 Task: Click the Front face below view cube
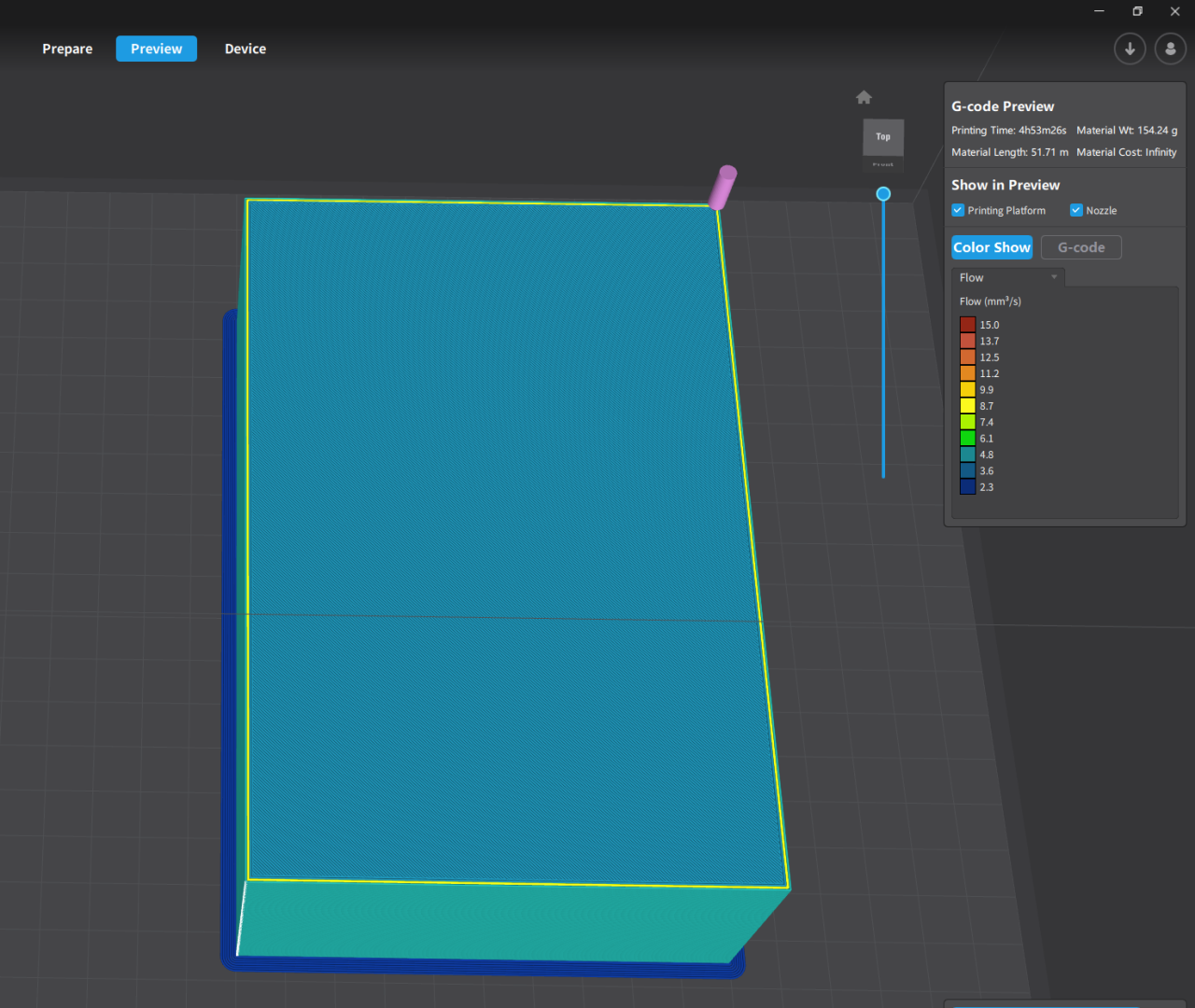(882, 165)
